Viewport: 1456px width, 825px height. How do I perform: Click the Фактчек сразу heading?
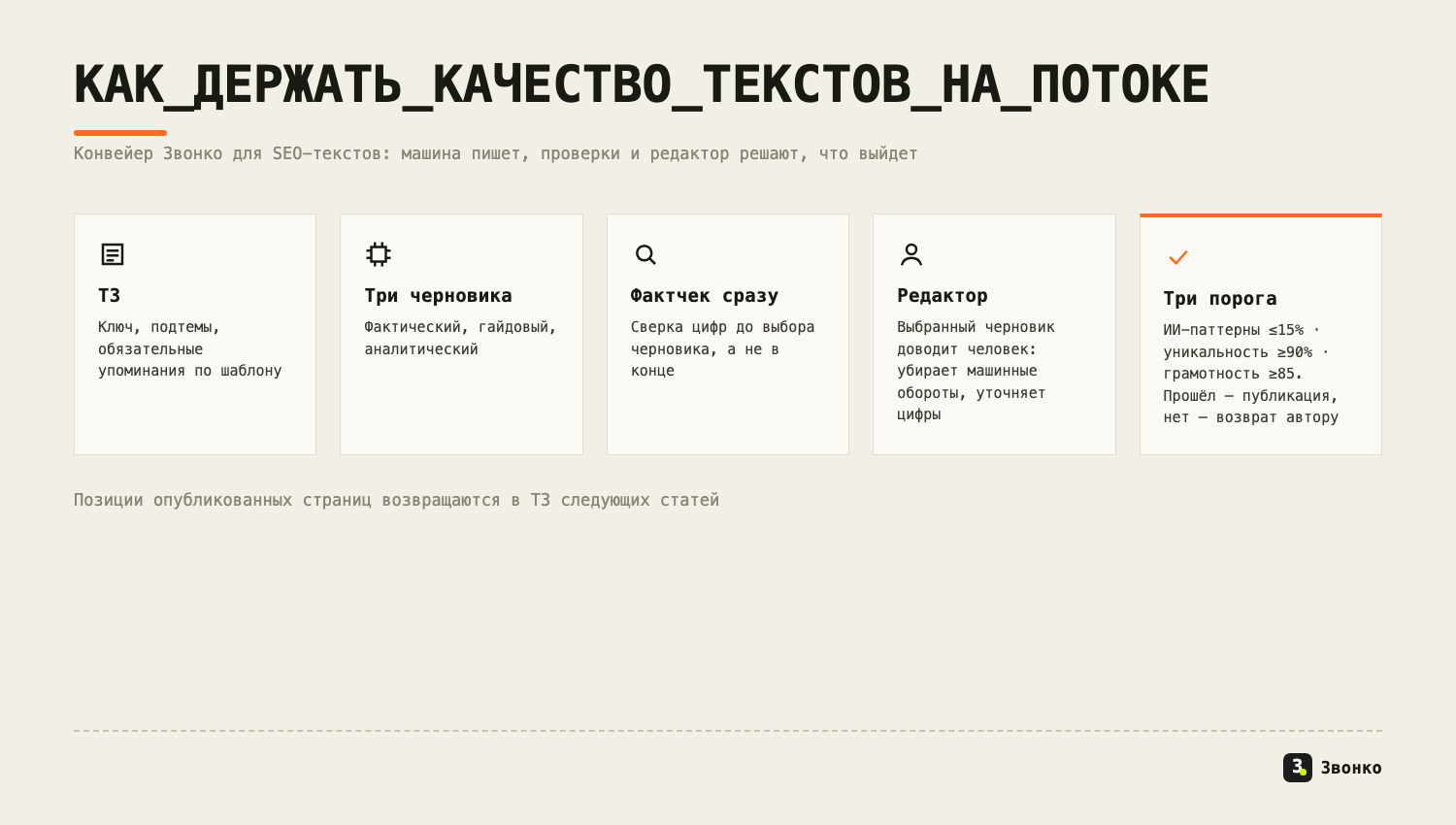(x=705, y=295)
